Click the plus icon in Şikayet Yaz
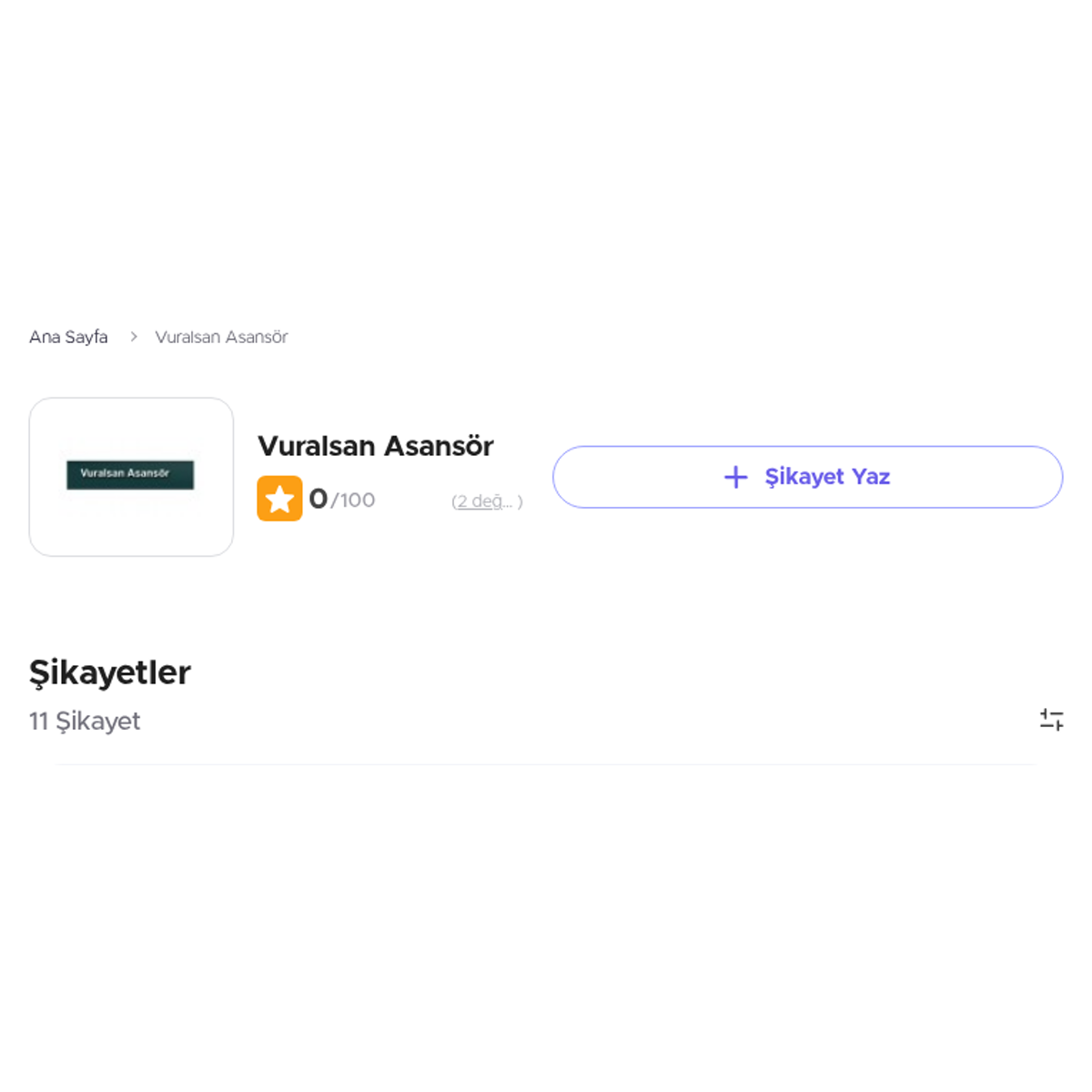The image size is (1092, 1092). (735, 477)
